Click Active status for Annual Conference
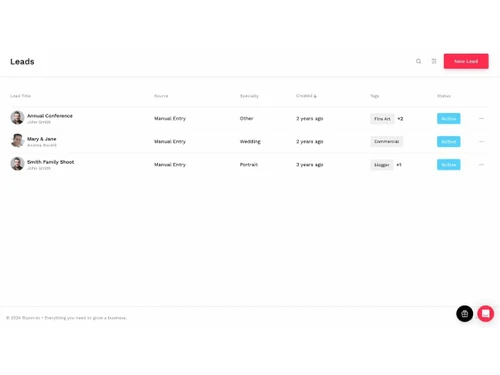The width and height of the screenshot is (500, 375). point(449,119)
